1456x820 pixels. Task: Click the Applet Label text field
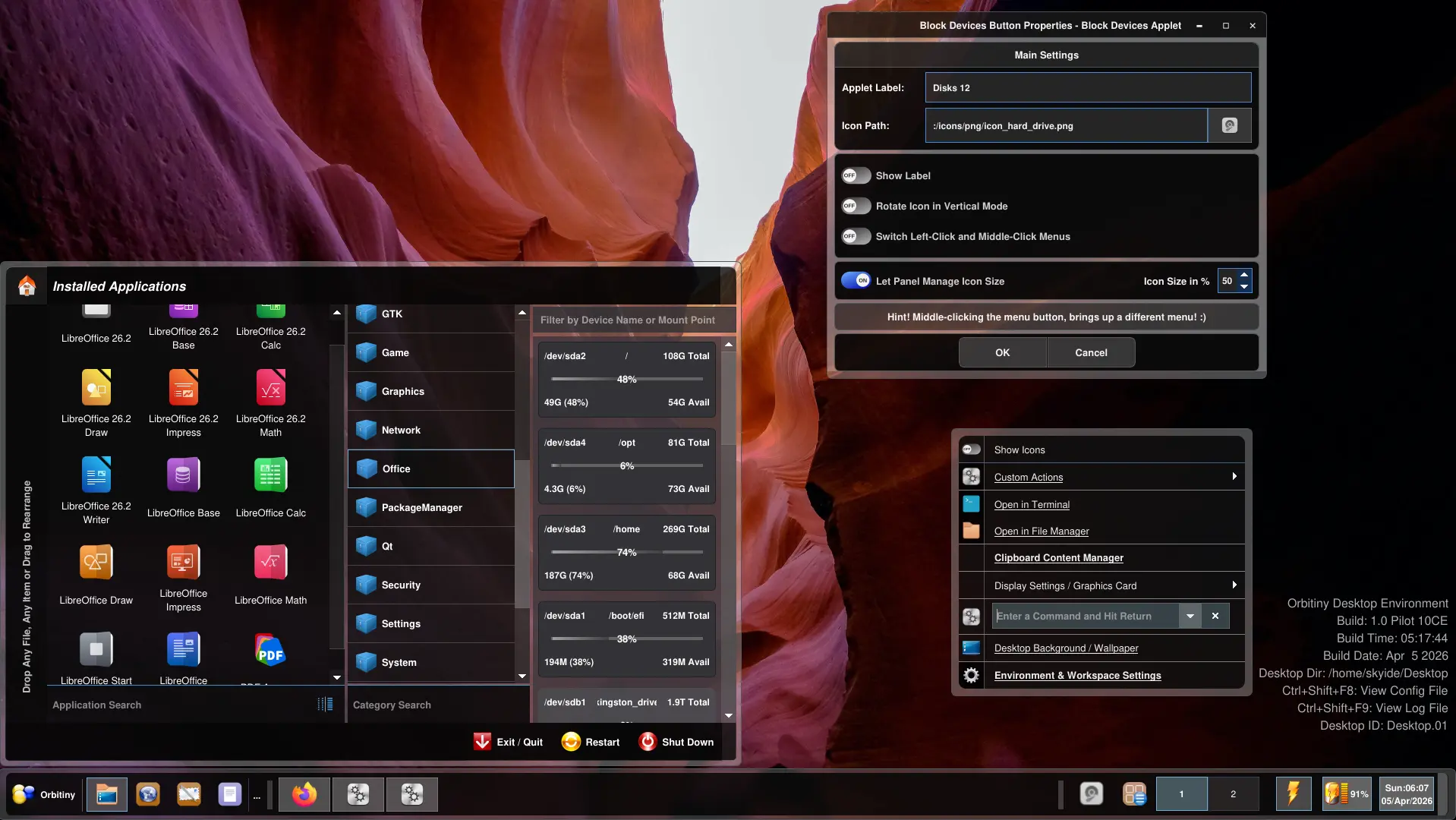click(x=1087, y=88)
